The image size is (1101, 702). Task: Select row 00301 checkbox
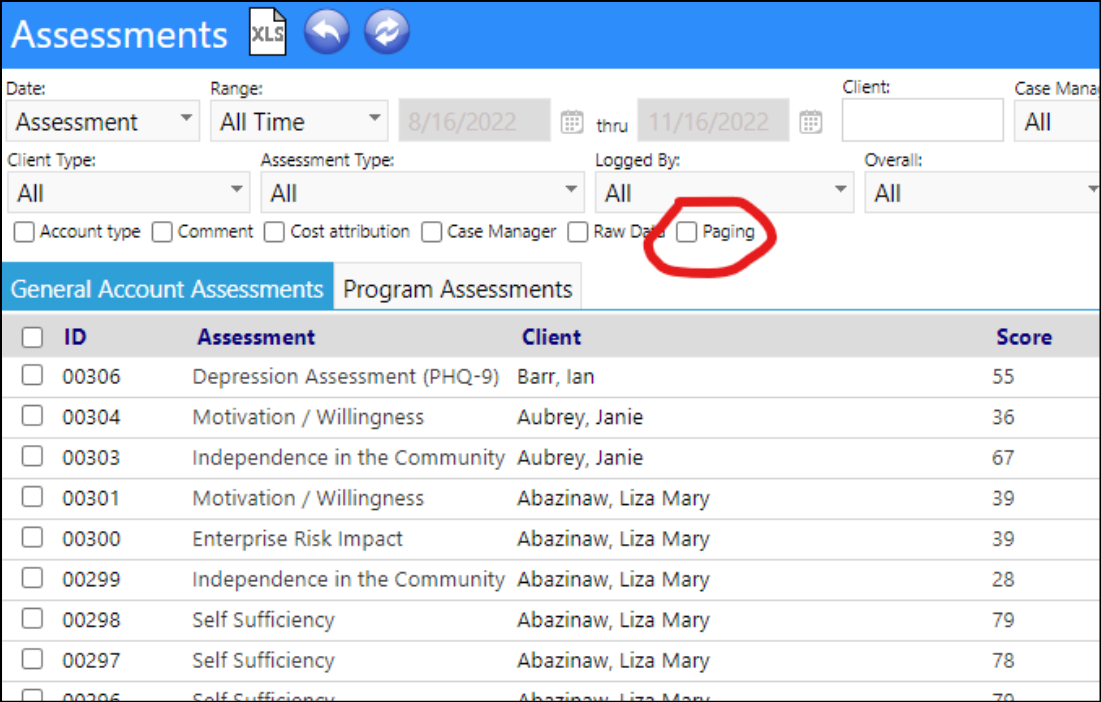pyautogui.click(x=32, y=497)
